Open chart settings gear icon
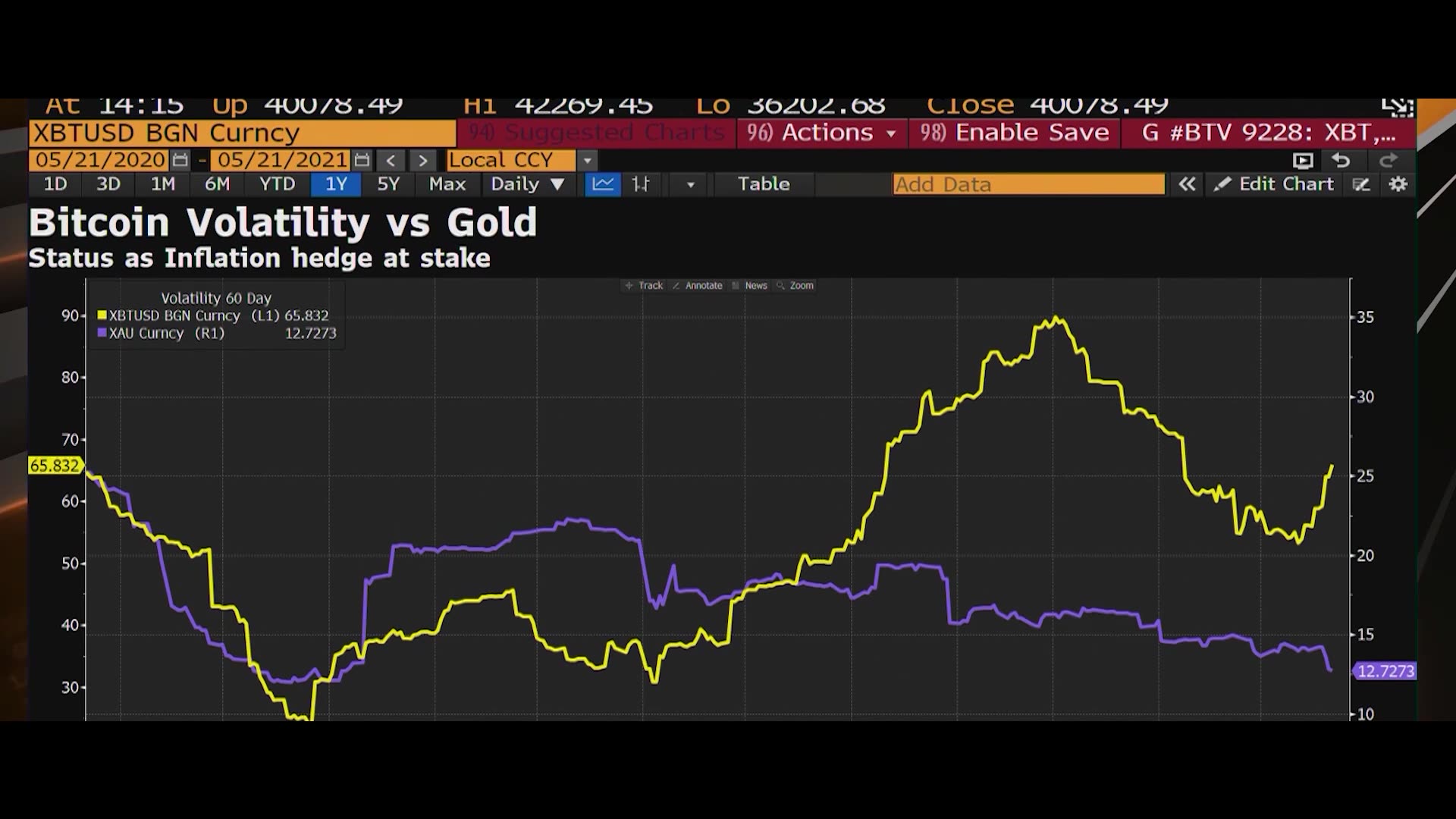Screen dimensions: 1456x819 click(x=1398, y=184)
